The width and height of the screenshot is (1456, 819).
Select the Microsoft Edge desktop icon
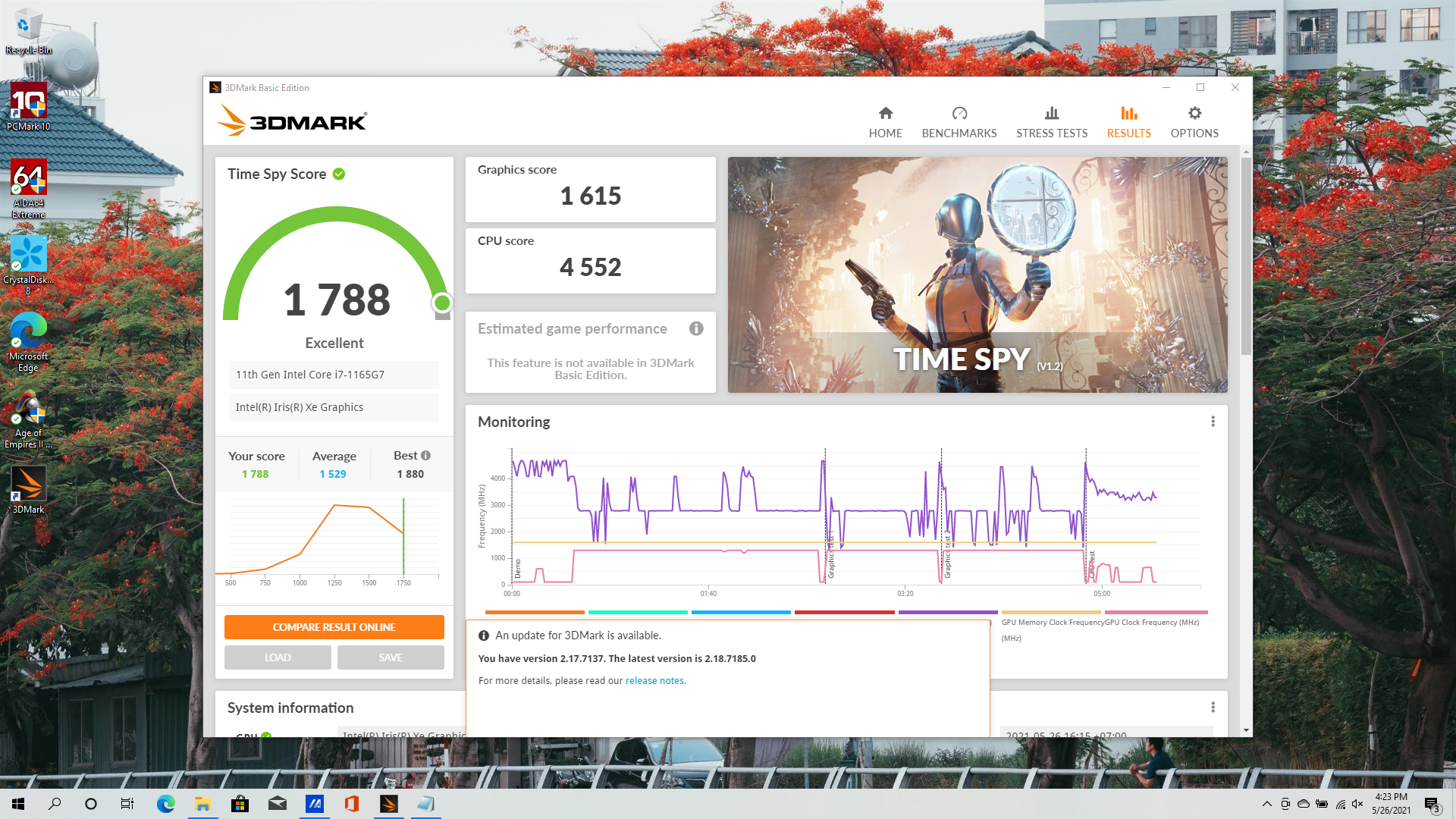tap(28, 342)
